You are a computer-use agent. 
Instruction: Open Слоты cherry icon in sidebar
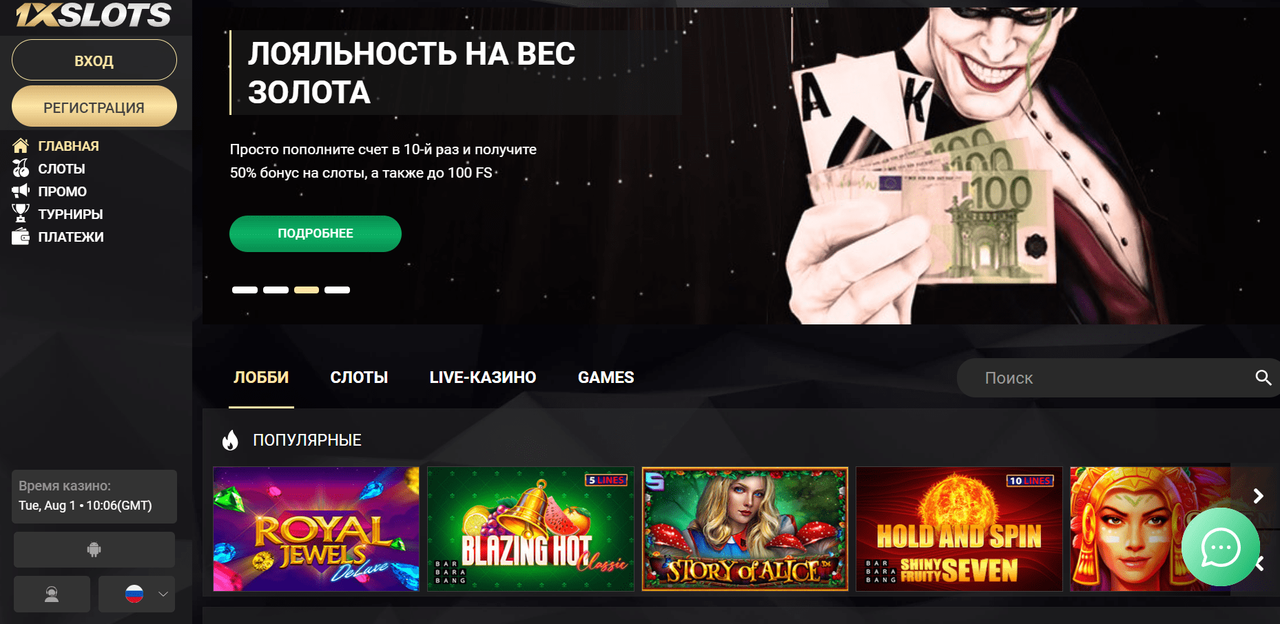click(20, 169)
